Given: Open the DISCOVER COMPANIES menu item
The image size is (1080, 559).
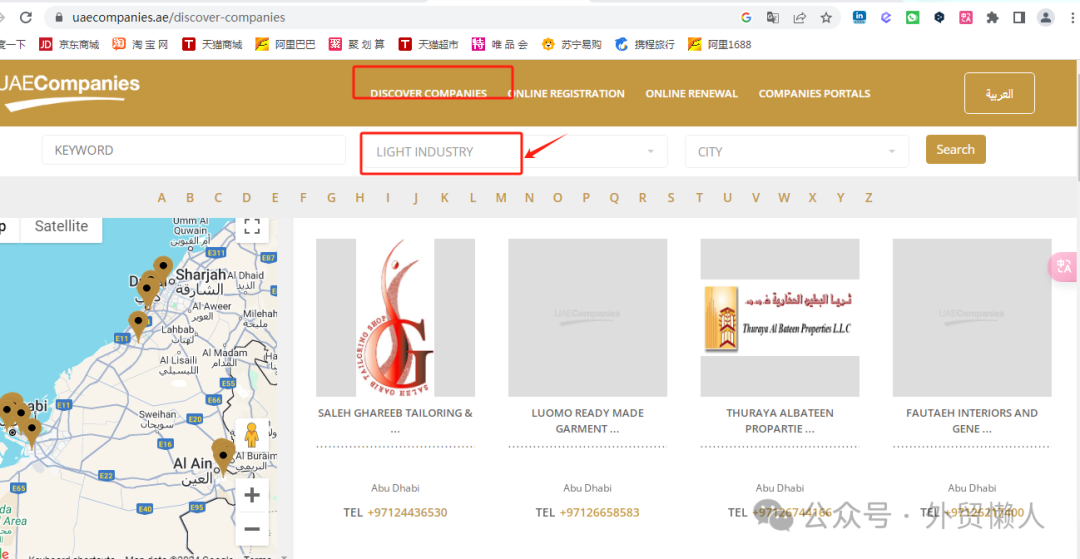Looking at the screenshot, I should [x=428, y=94].
